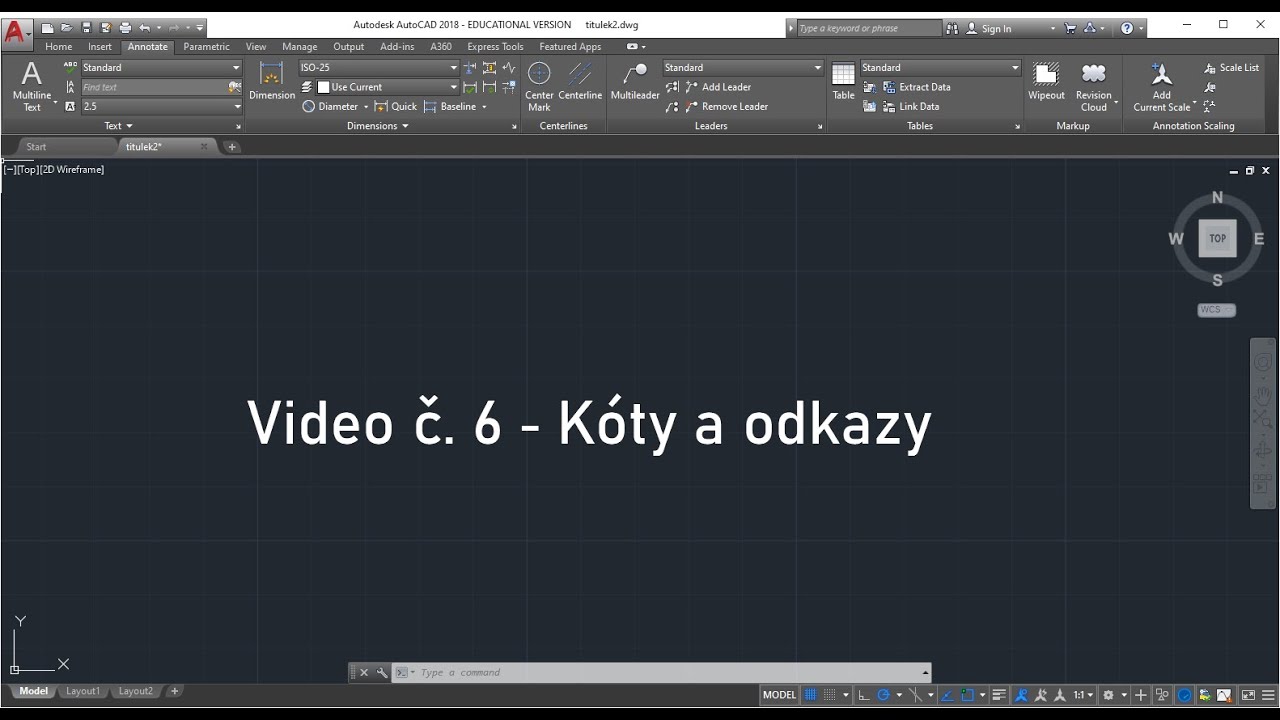Toggle object snap tracking
Viewport: 1280px width, 720px height.
click(x=948, y=695)
